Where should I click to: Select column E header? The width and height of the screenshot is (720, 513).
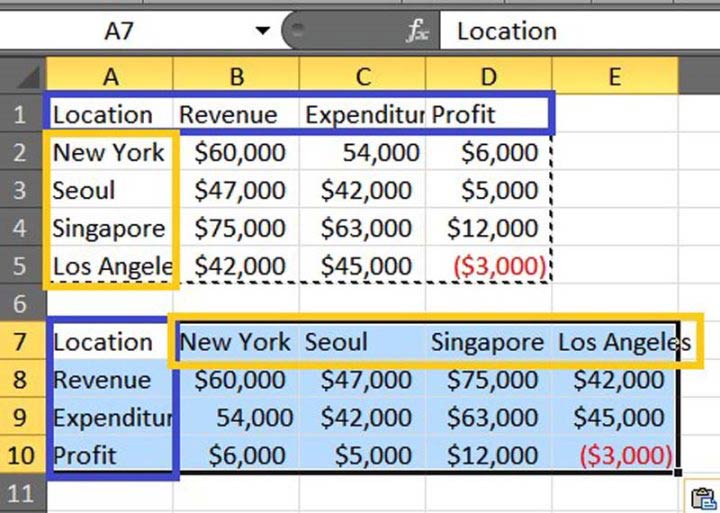615,76
